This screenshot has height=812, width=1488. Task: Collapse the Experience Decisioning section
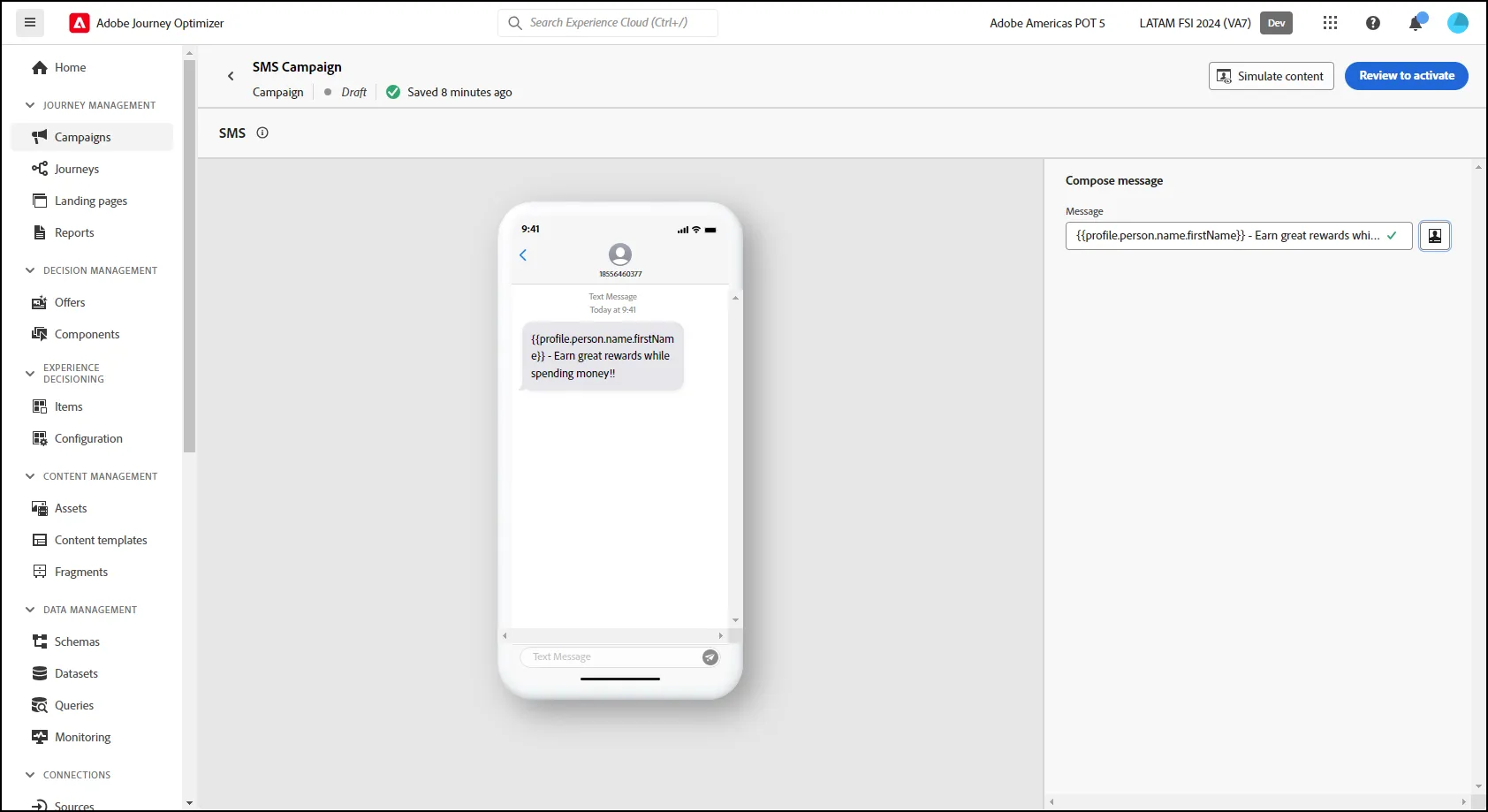[30, 374]
